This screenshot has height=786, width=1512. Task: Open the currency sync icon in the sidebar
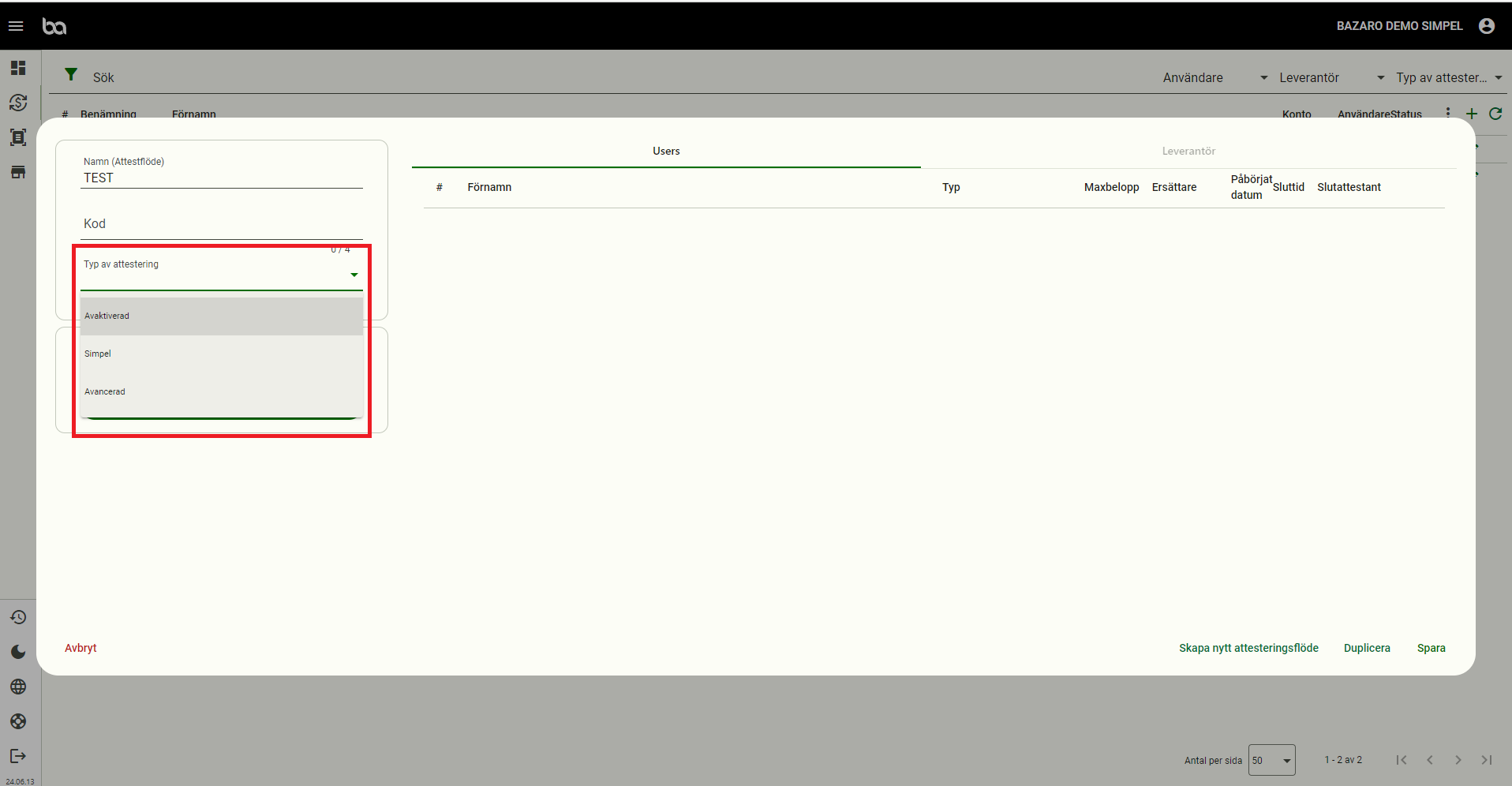pyautogui.click(x=18, y=103)
